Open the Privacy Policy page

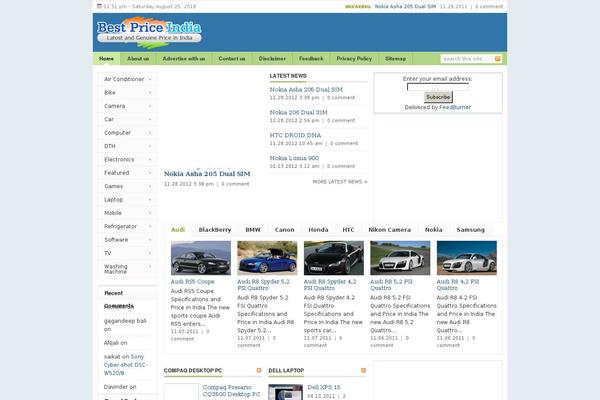[354, 59]
